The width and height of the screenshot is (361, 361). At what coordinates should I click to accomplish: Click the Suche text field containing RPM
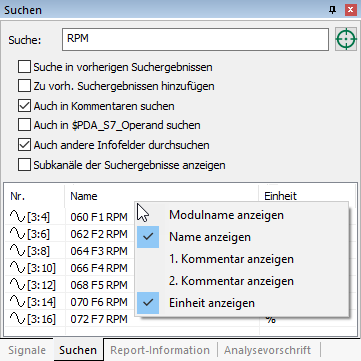tap(195, 39)
